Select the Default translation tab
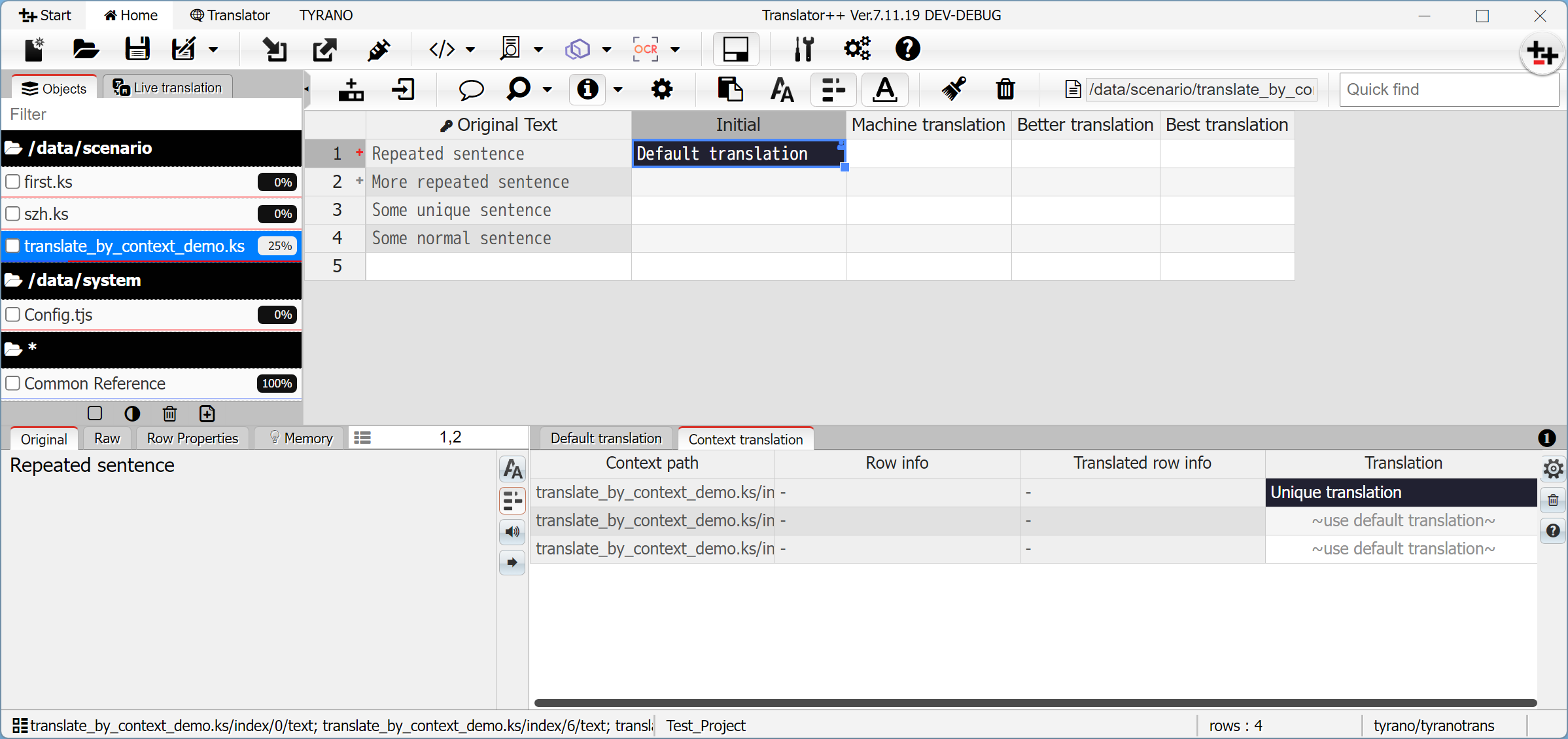The height and width of the screenshot is (739, 1568). pos(606,439)
